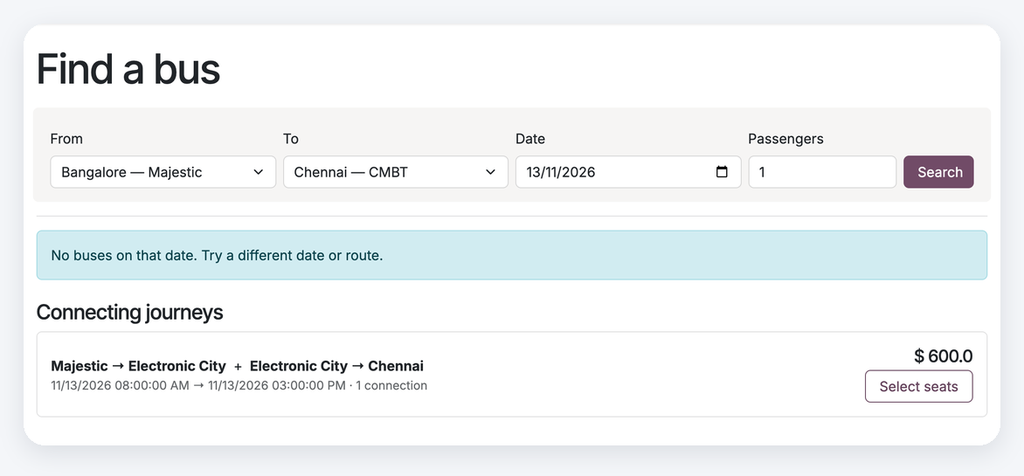Click the No buses on that date message
This screenshot has width=1024, height=476.
click(x=511, y=255)
